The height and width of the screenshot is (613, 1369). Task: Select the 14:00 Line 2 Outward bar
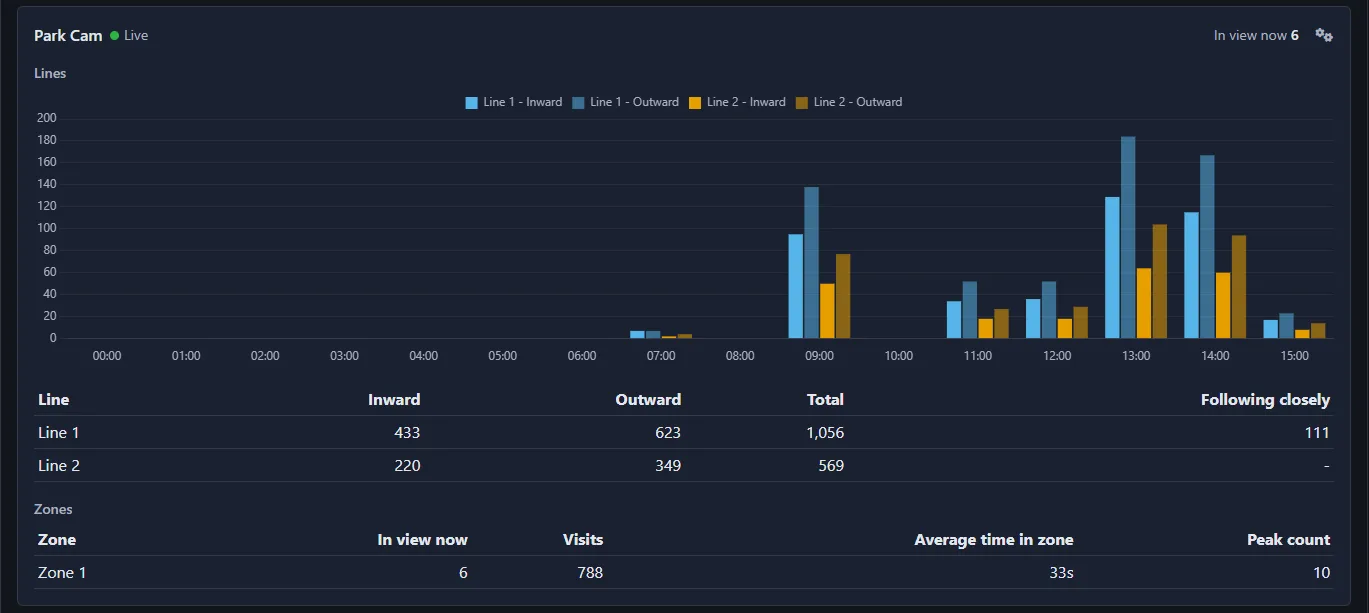1239,288
